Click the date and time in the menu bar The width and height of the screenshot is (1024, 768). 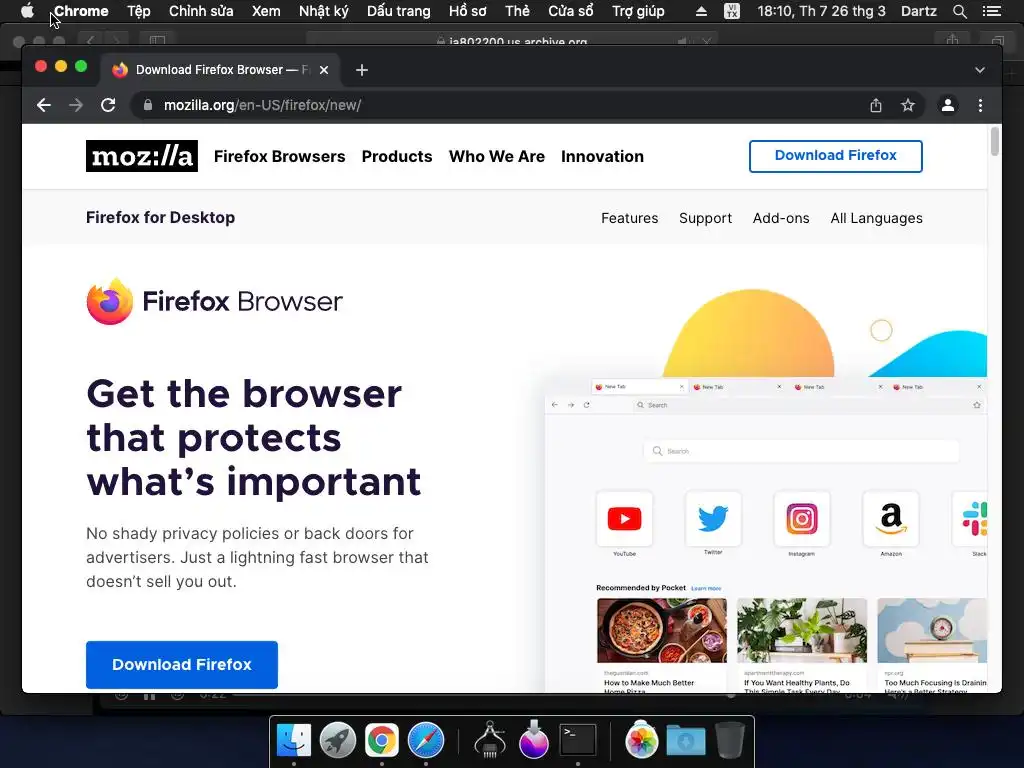[822, 11]
